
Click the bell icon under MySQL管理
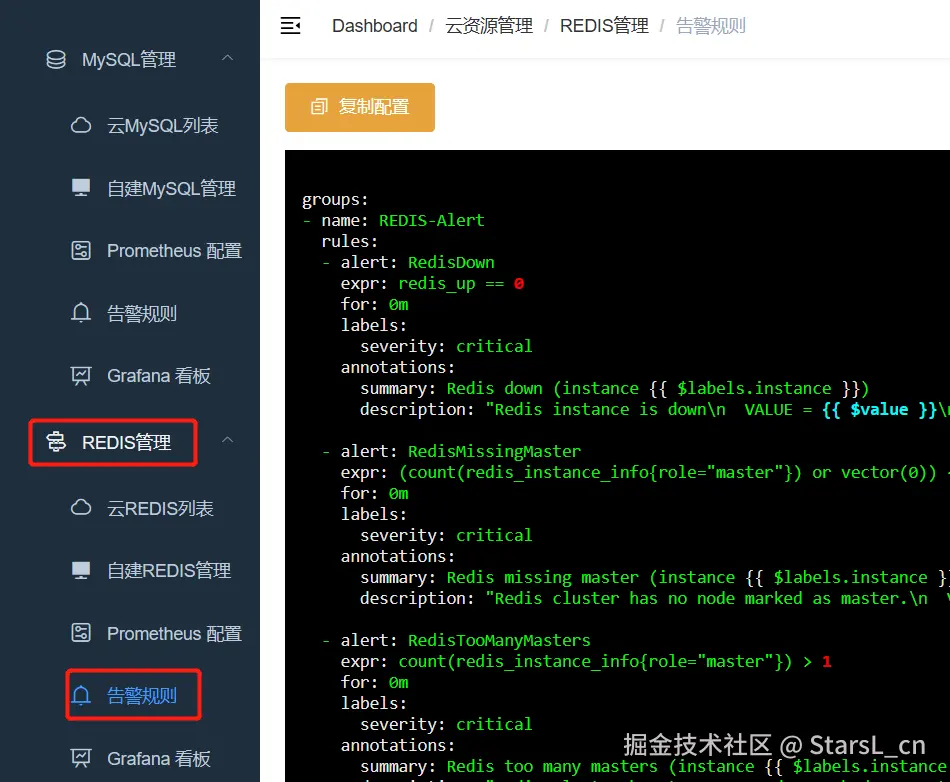coord(81,313)
